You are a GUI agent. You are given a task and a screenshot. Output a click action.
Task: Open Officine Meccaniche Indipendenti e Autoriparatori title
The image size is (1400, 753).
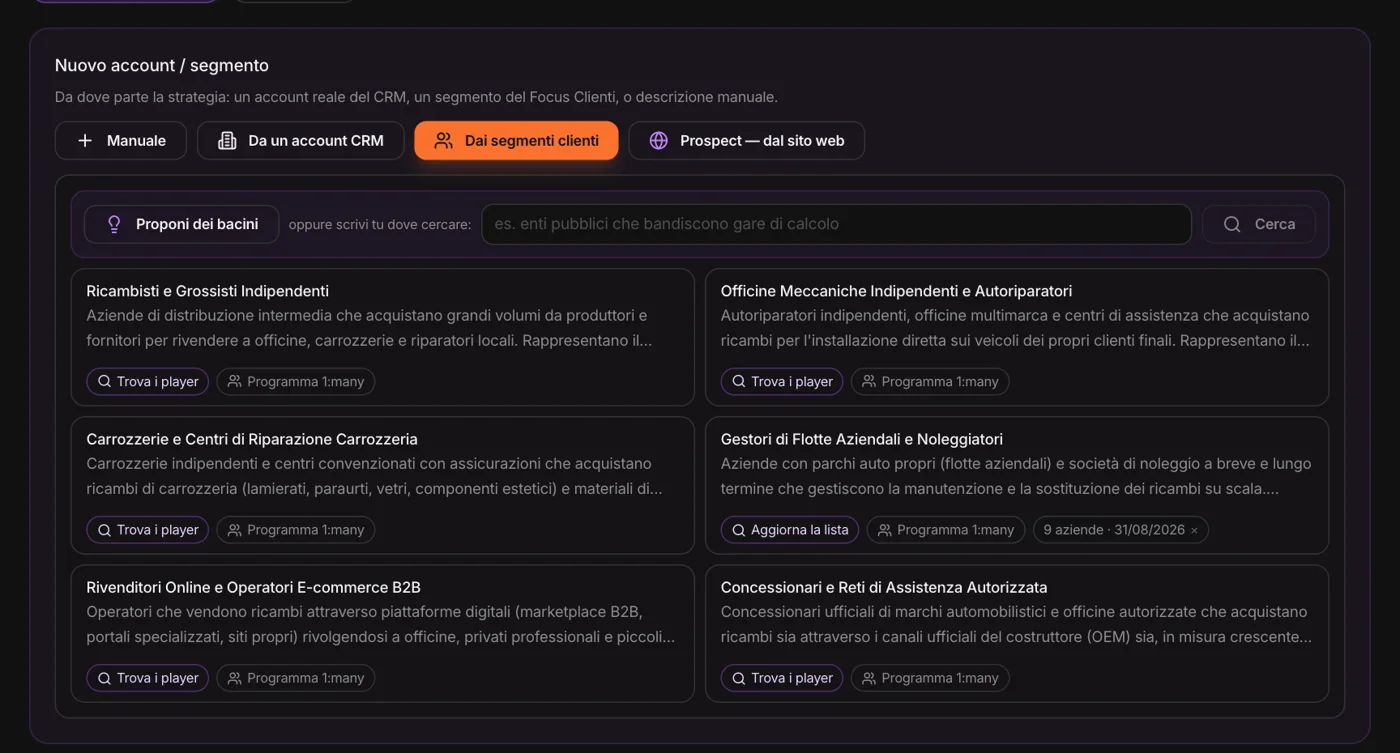point(896,291)
